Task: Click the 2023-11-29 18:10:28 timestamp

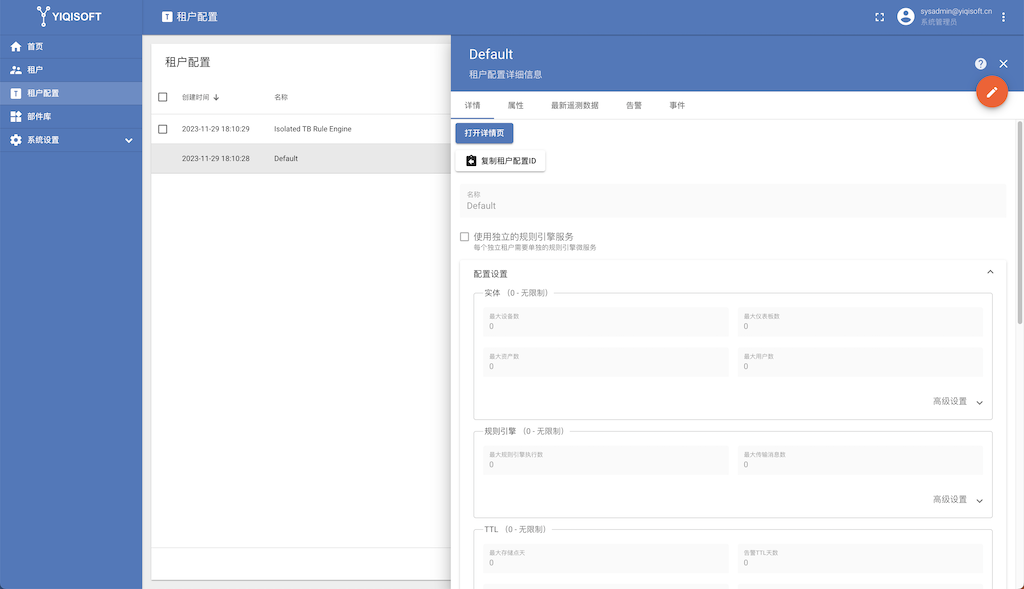Action: click(216, 159)
